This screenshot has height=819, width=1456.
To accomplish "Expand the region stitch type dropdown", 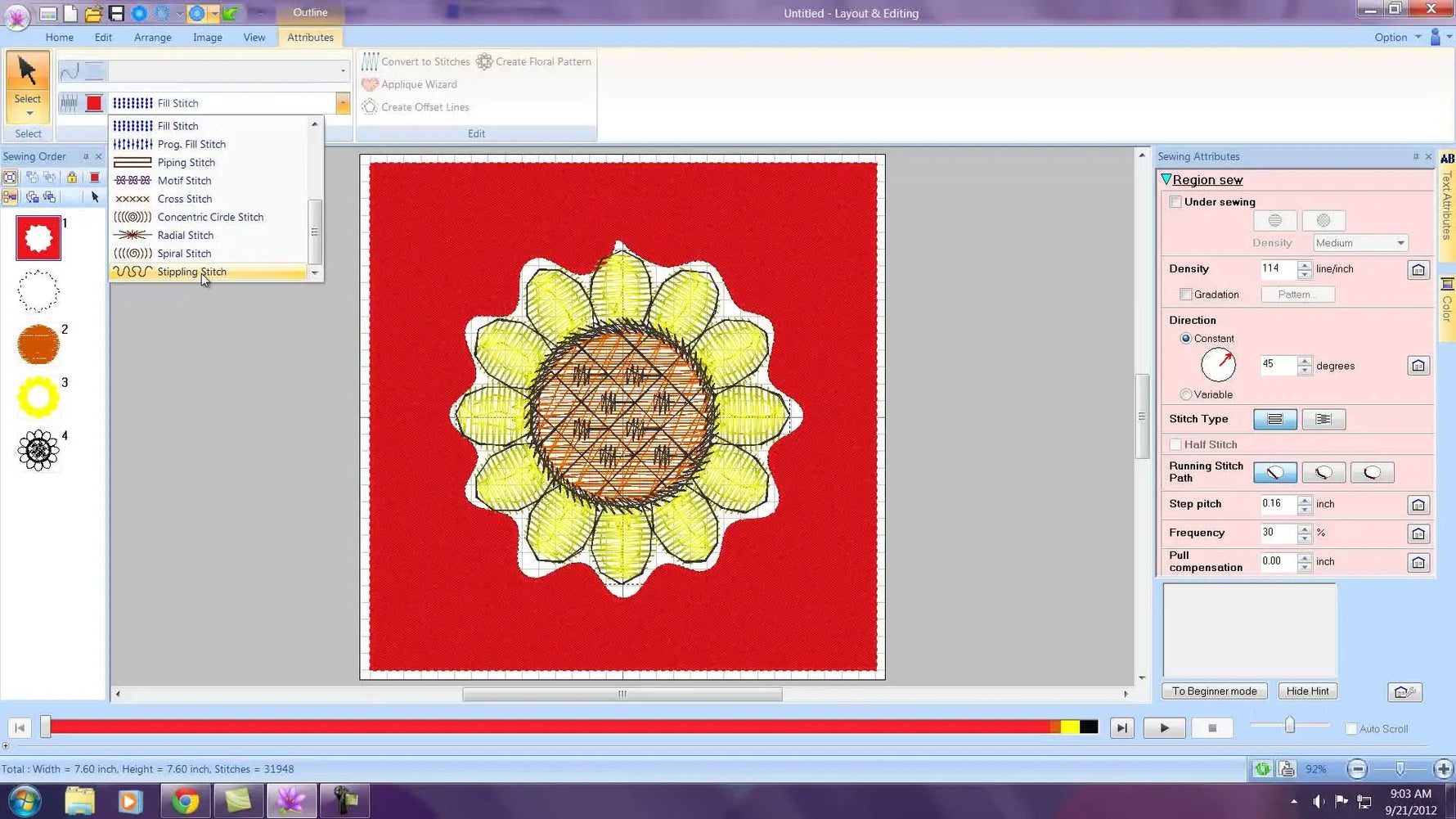I will click(342, 102).
